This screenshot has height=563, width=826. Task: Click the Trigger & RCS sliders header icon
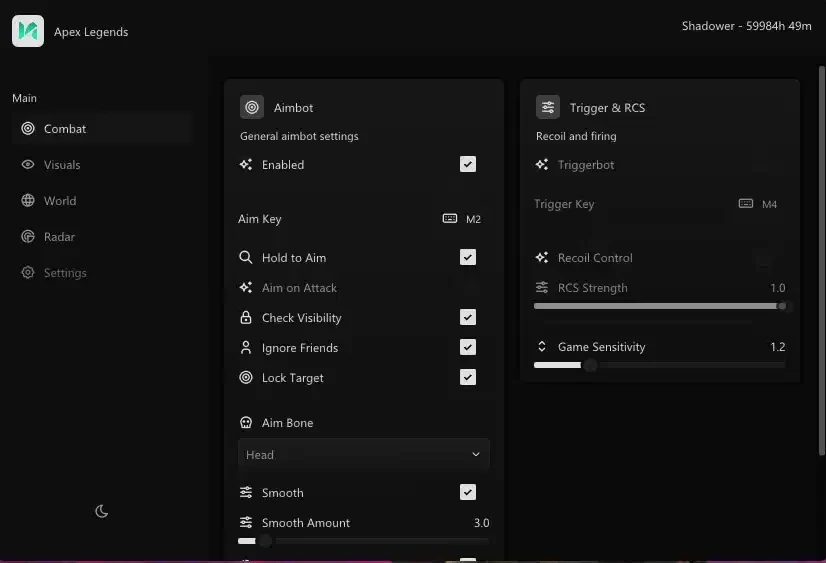point(548,107)
